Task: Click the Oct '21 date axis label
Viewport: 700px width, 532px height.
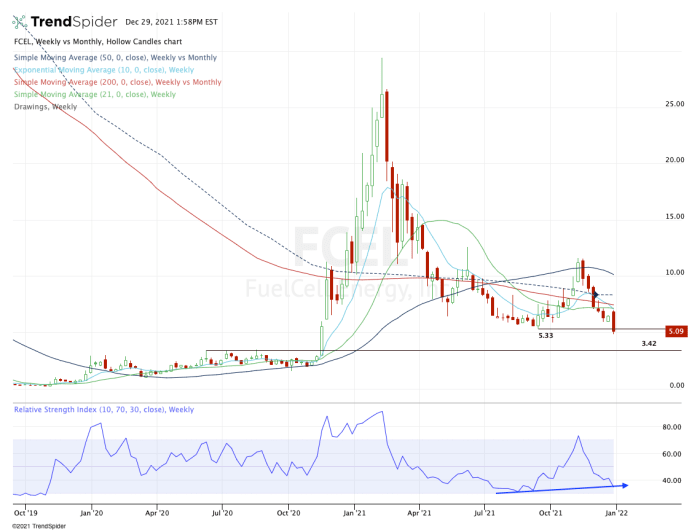Action: pos(550,513)
